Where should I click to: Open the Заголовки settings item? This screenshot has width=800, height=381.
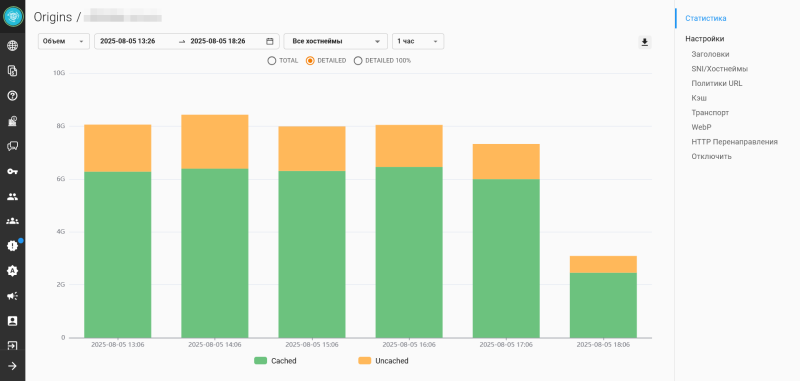pyautogui.click(x=710, y=54)
